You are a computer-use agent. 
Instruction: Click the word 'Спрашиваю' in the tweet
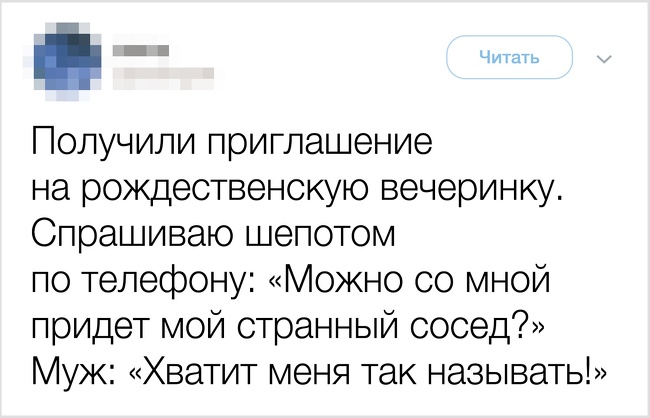pos(134,234)
